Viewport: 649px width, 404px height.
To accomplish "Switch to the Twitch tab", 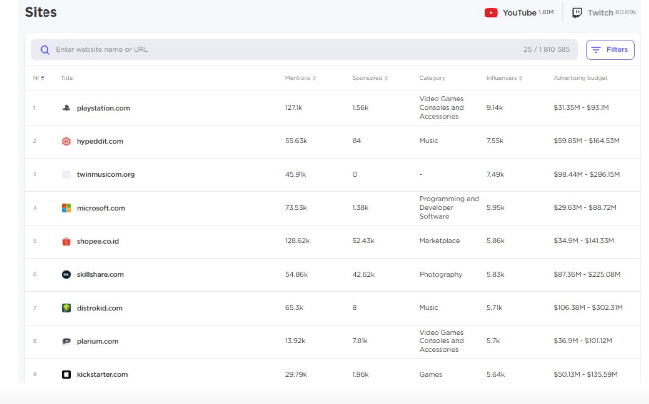I will 605,13.
